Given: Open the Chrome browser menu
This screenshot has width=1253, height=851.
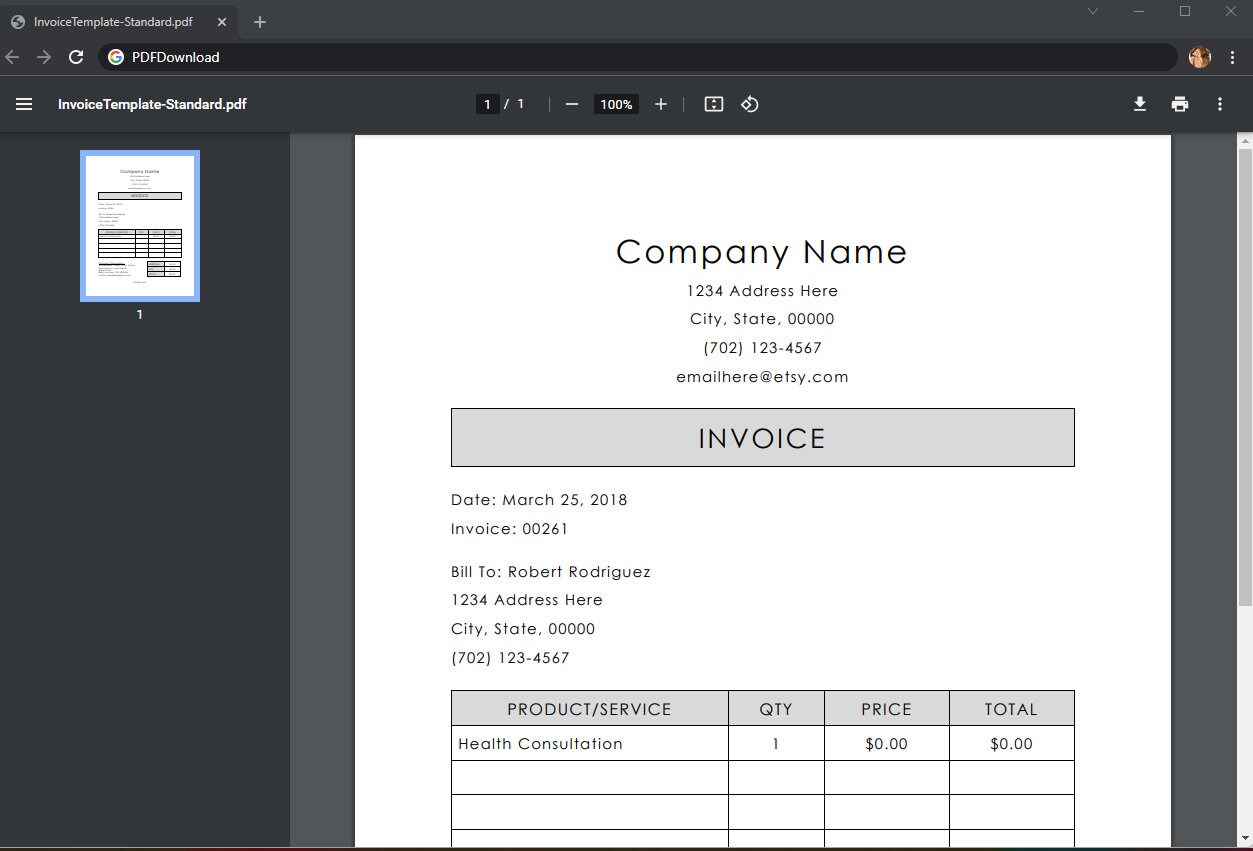Looking at the screenshot, I should (1232, 57).
